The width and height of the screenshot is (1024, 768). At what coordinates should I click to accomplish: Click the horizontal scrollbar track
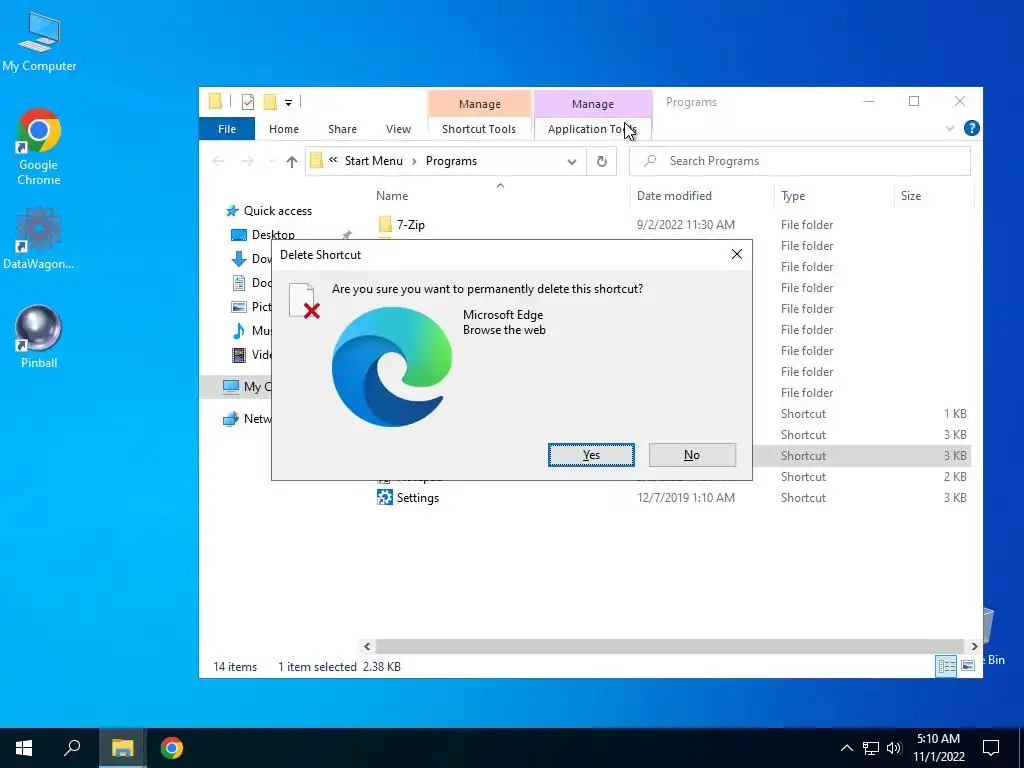[x=670, y=647]
